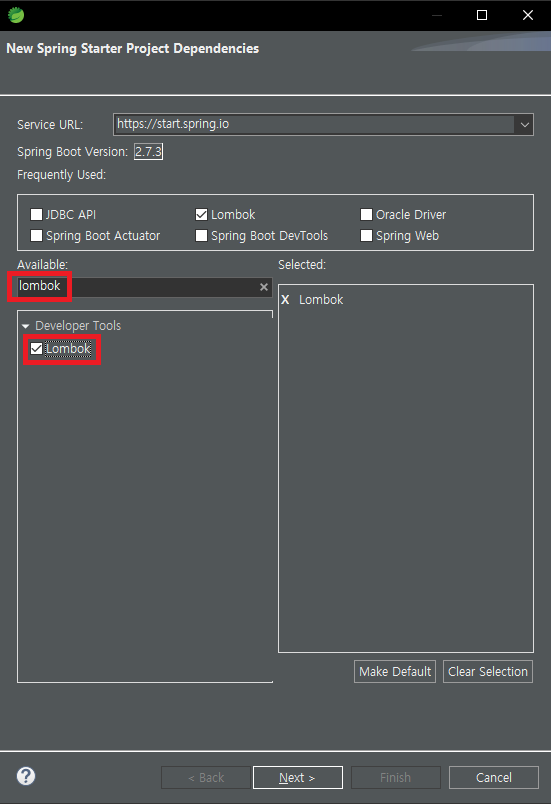The image size is (551, 804).
Task: Enable the Oracle Driver checkbox
Action: click(x=366, y=214)
